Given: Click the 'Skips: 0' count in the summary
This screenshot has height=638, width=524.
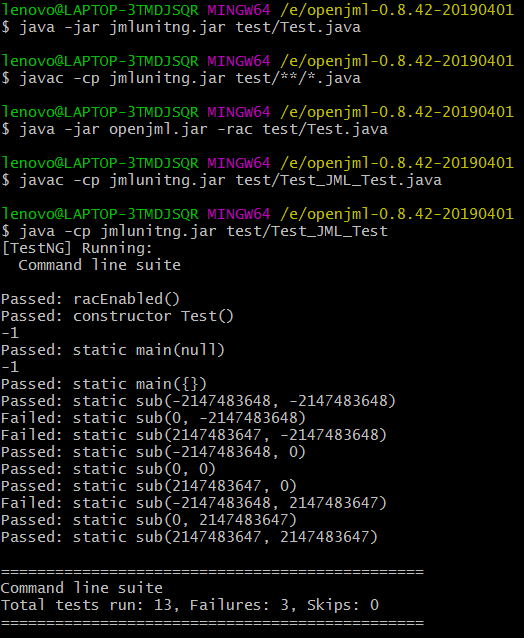Looking at the screenshot, I should point(343,605).
